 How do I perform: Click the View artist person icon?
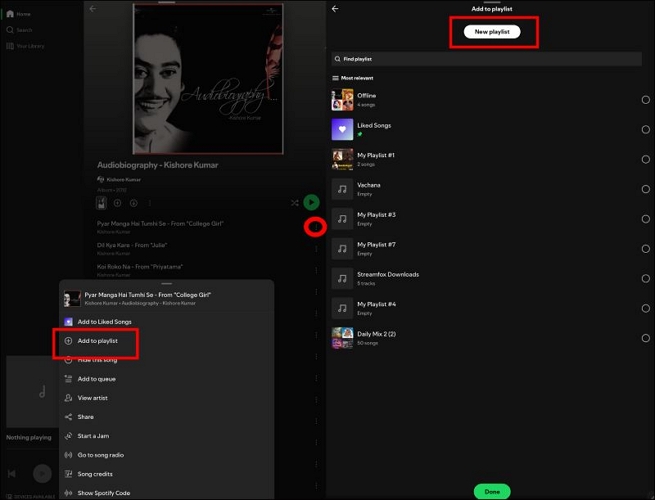68,398
